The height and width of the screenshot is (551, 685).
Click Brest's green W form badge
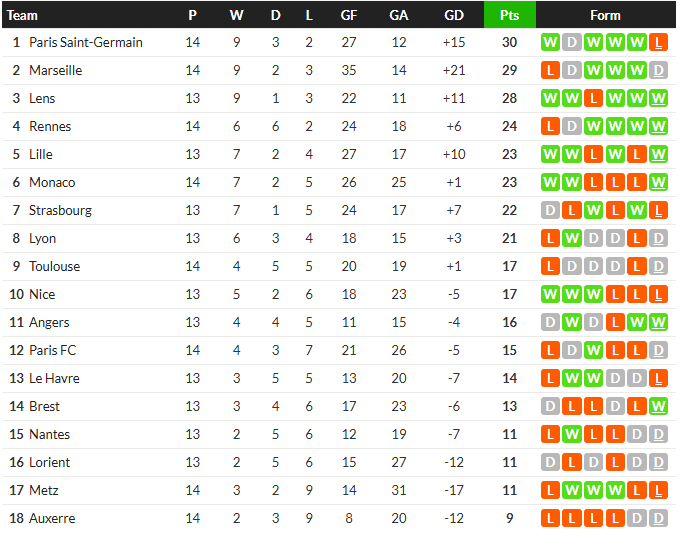pos(658,407)
